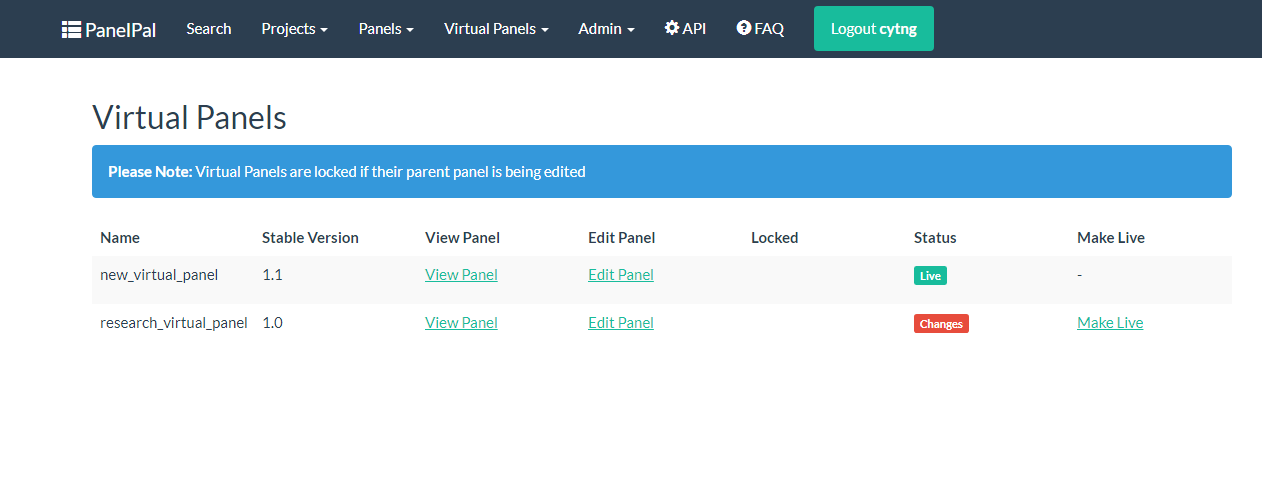
Task: Click the Virtual Panels page heading
Action: click(x=189, y=118)
